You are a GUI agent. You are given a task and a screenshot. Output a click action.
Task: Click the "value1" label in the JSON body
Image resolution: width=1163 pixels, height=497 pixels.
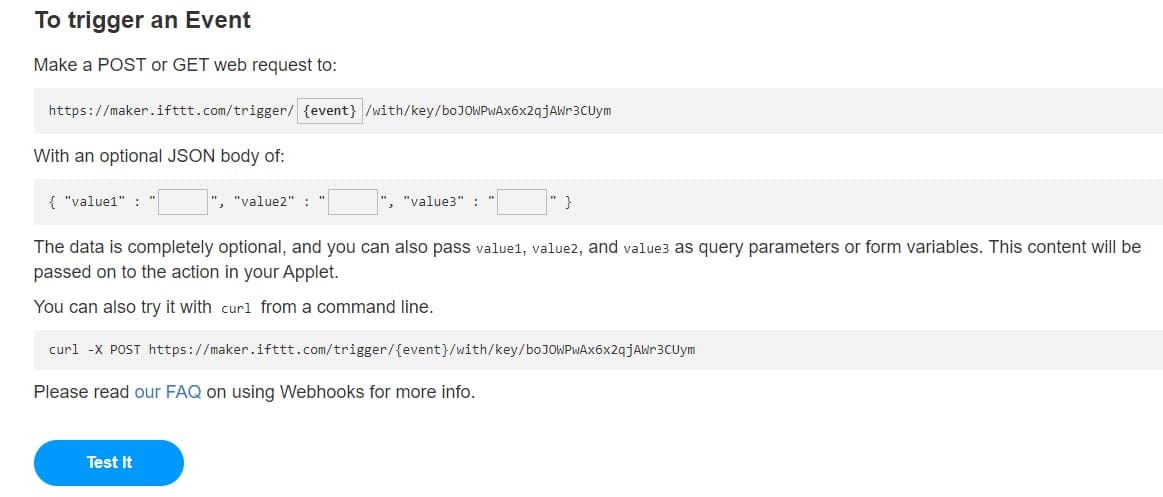click(94, 202)
